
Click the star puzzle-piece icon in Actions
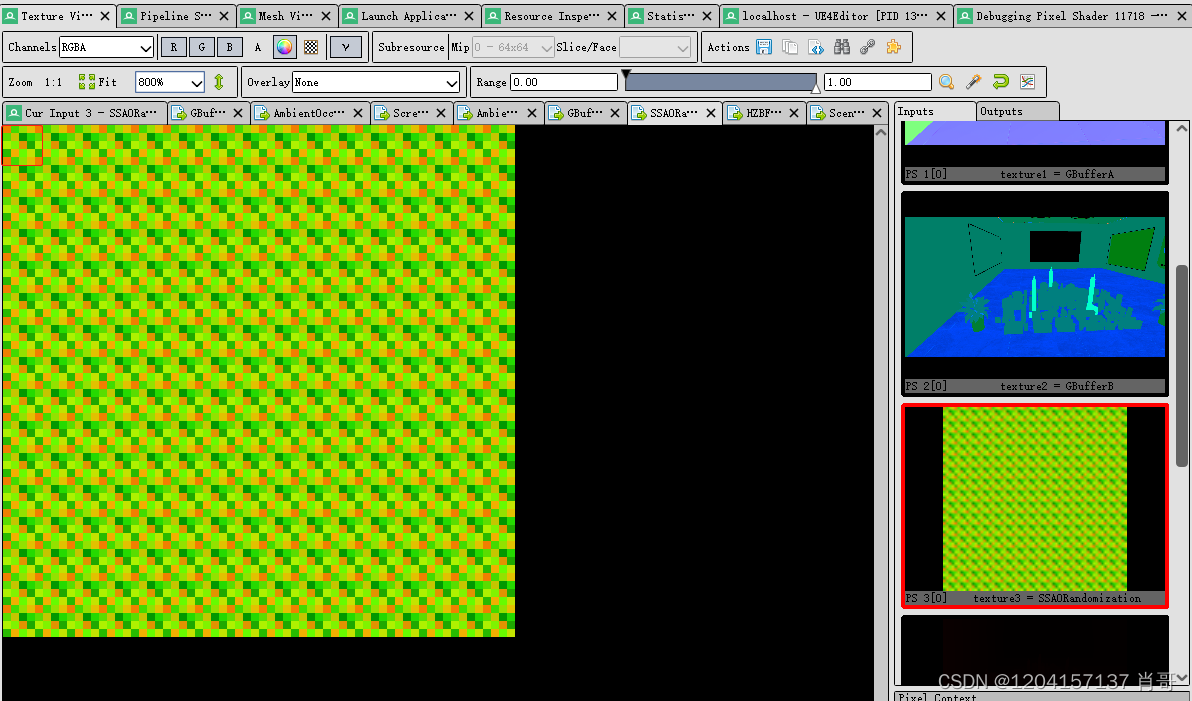[x=894, y=47]
